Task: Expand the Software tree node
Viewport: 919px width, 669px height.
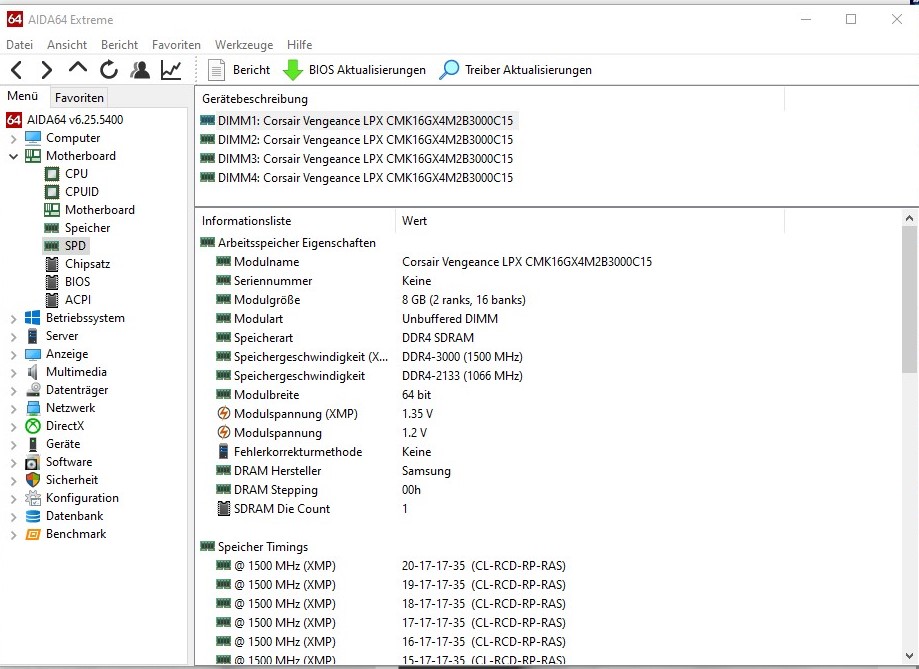Action: pyautogui.click(x=13, y=463)
